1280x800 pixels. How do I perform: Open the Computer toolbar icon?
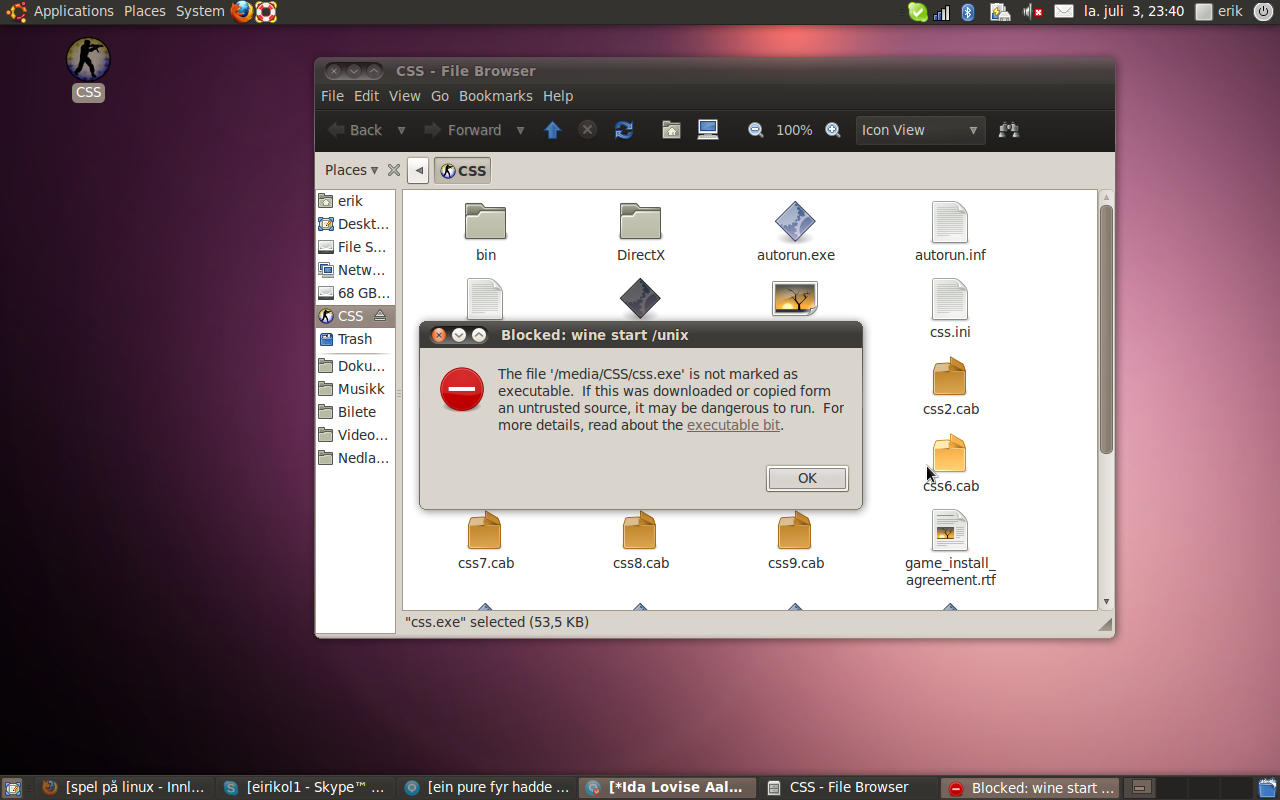[708, 130]
